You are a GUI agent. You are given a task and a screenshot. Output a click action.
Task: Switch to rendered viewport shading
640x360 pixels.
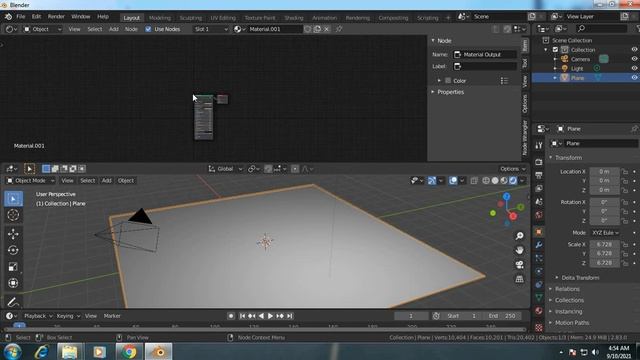coord(513,180)
